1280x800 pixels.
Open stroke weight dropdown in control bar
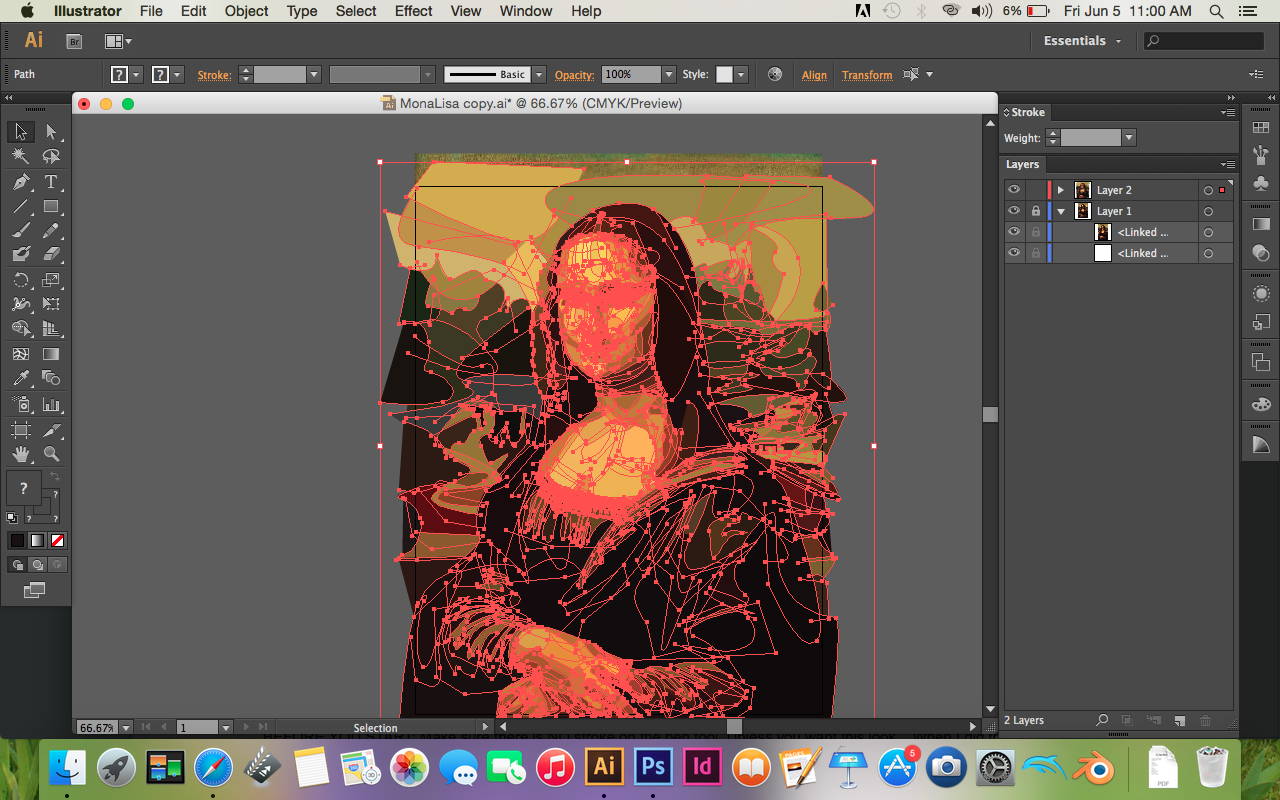click(x=313, y=75)
